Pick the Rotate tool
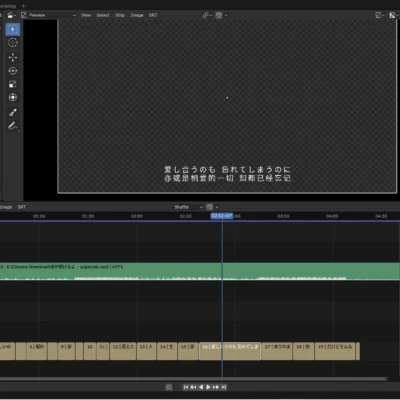The width and height of the screenshot is (400, 400). pyautogui.click(x=13, y=71)
